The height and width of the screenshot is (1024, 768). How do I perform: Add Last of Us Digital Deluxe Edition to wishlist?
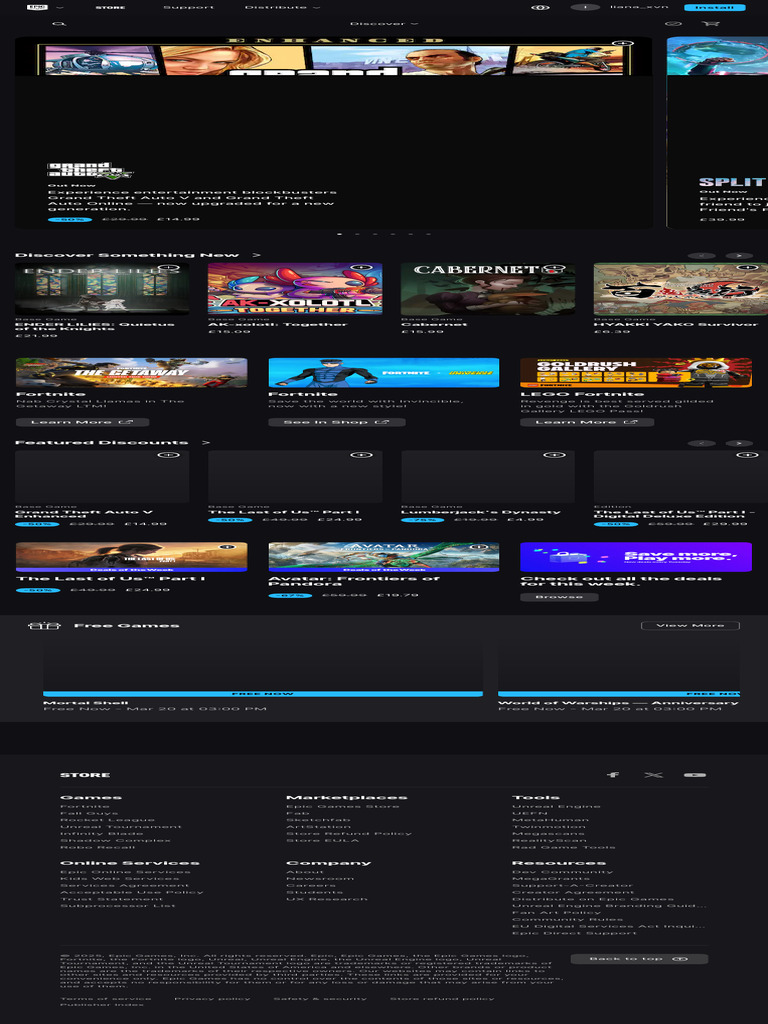pos(748,455)
